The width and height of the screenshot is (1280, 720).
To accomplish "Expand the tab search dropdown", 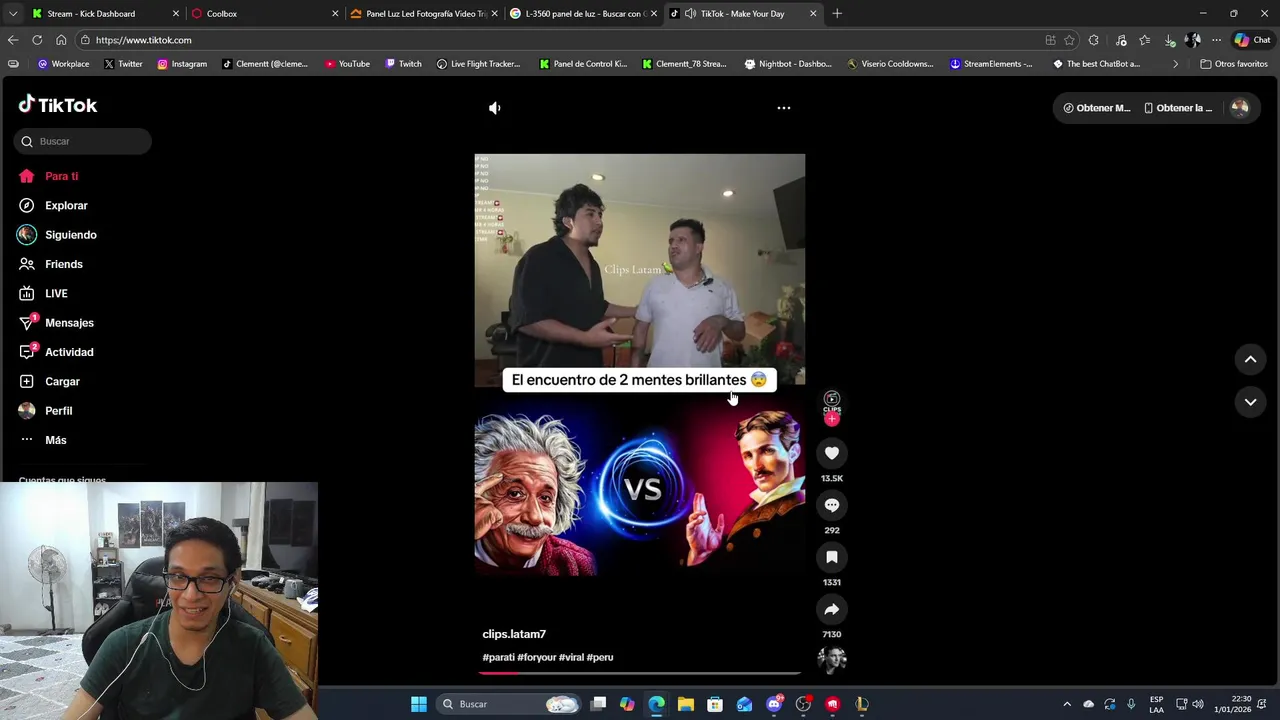I will (12, 14).
